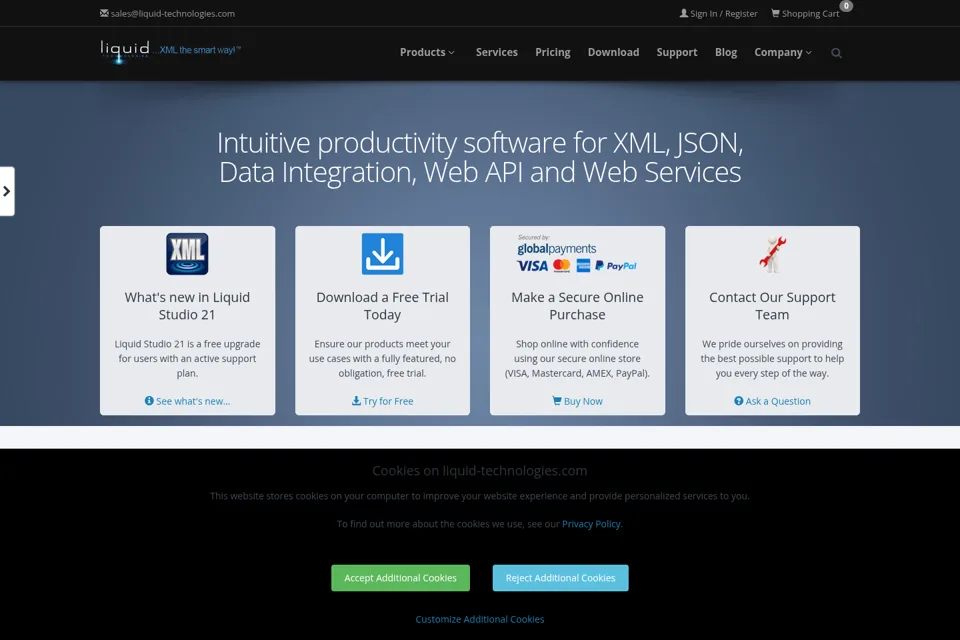This screenshot has height=640, width=960.
Task: Open the Services menu item
Action: [497, 53]
